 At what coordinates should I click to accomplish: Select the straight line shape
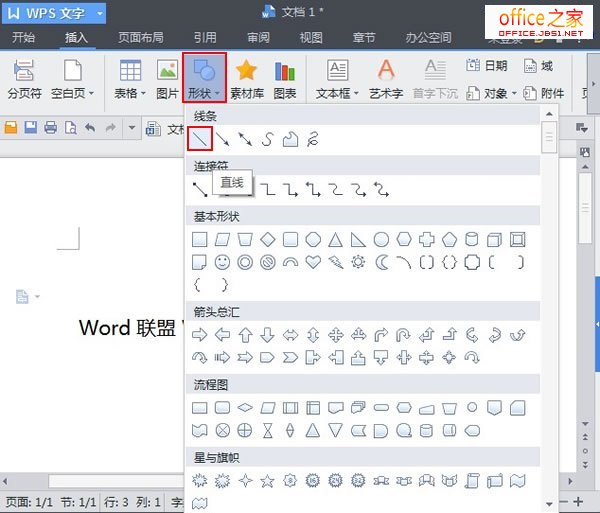tap(200, 138)
